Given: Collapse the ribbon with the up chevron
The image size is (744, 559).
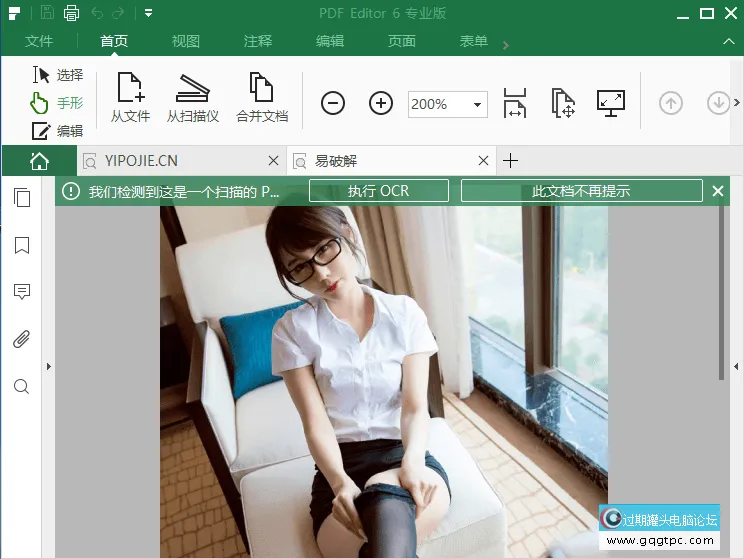Looking at the screenshot, I should click(x=729, y=41).
